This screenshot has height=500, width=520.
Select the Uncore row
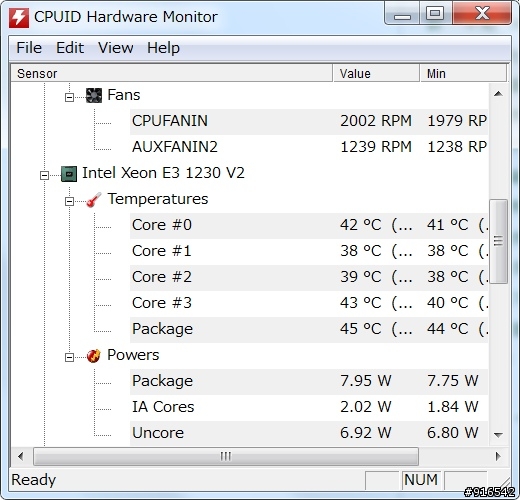[309, 433]
